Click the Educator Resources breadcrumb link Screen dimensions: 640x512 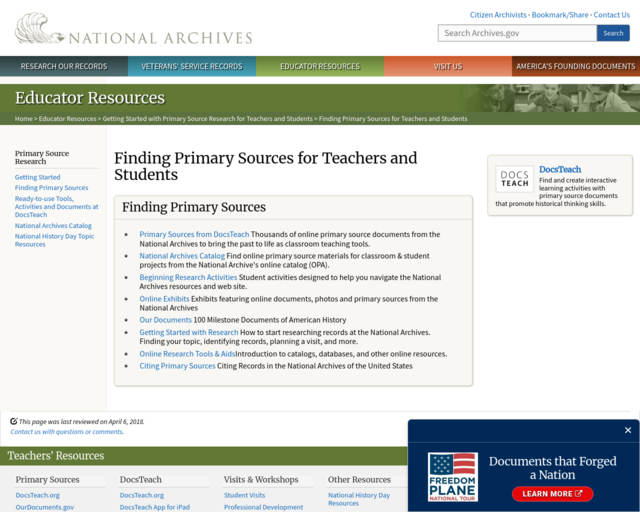(67, 119)
